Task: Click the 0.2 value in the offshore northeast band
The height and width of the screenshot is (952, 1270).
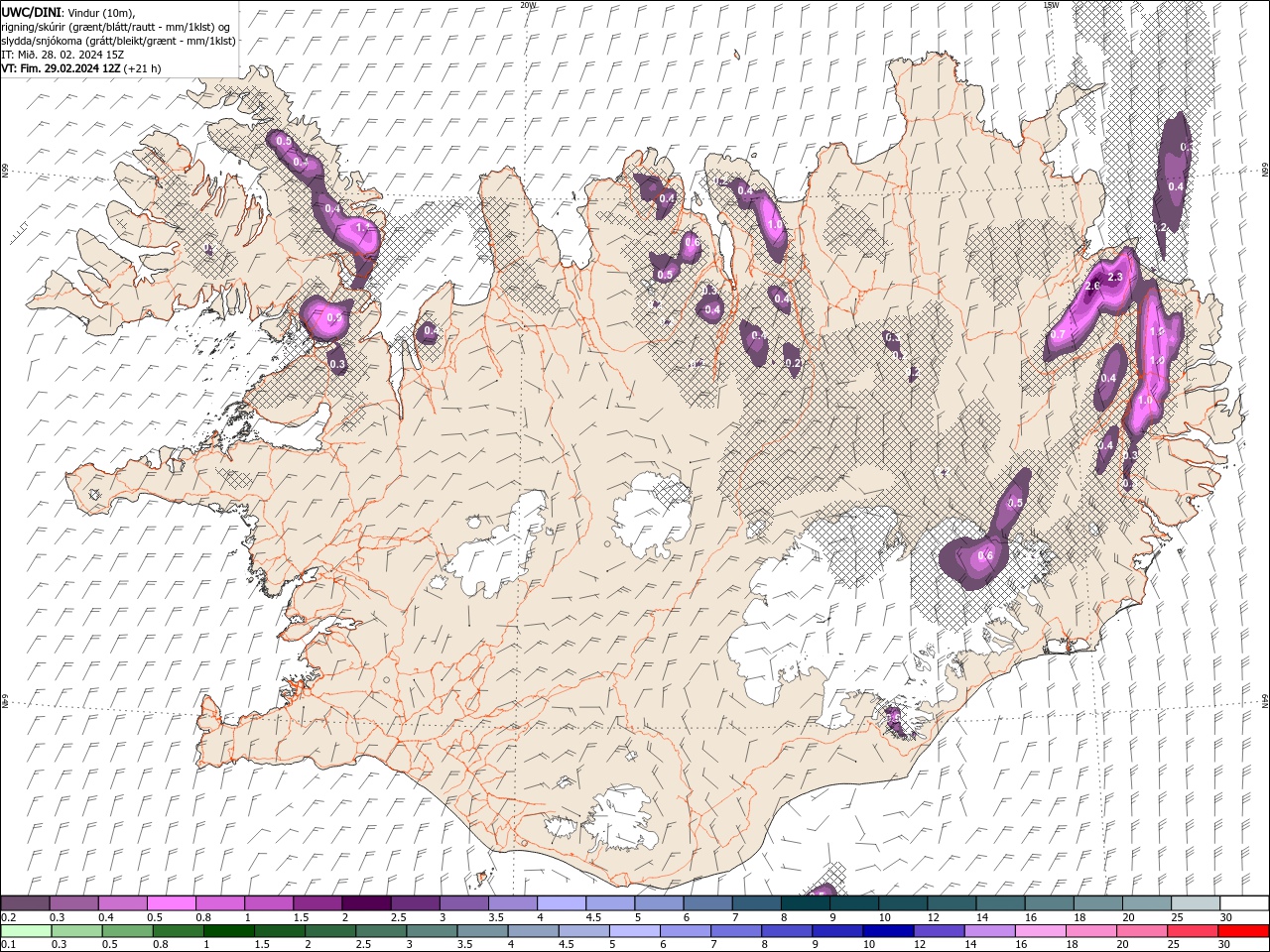Action: pos(1161,227)
